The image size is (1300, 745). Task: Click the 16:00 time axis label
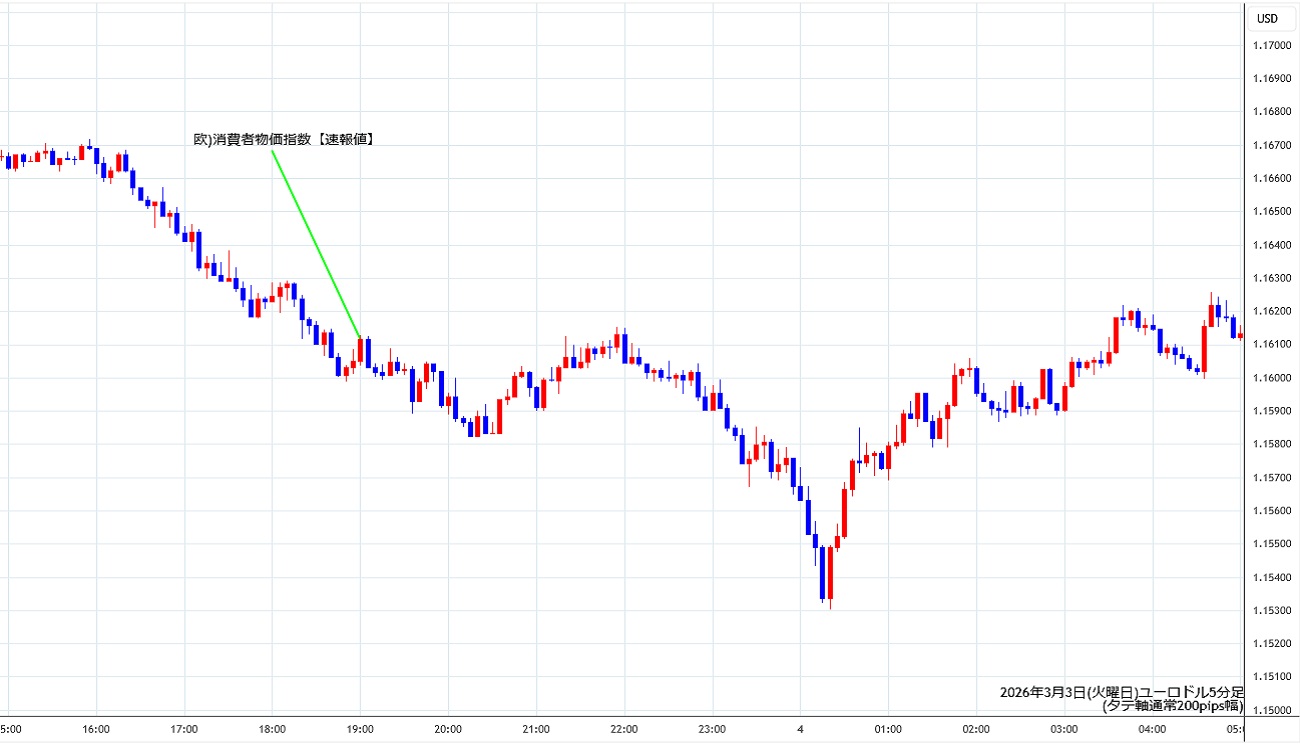coord(96,729)
